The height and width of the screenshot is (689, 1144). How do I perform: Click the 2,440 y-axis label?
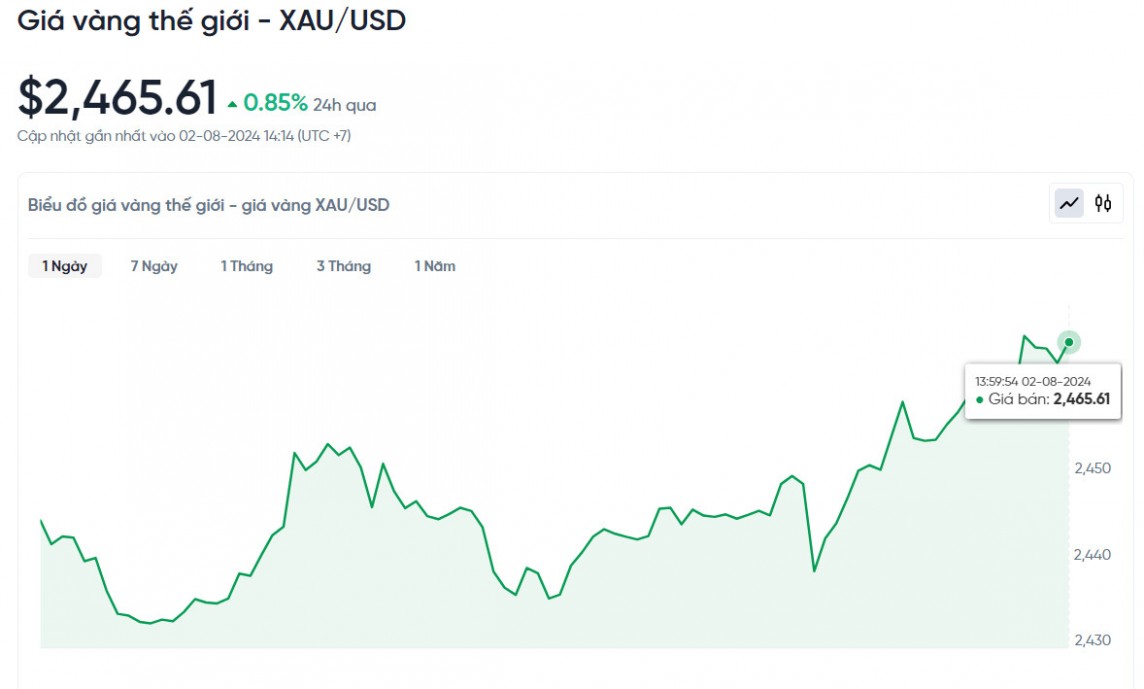click(1092, 554)
